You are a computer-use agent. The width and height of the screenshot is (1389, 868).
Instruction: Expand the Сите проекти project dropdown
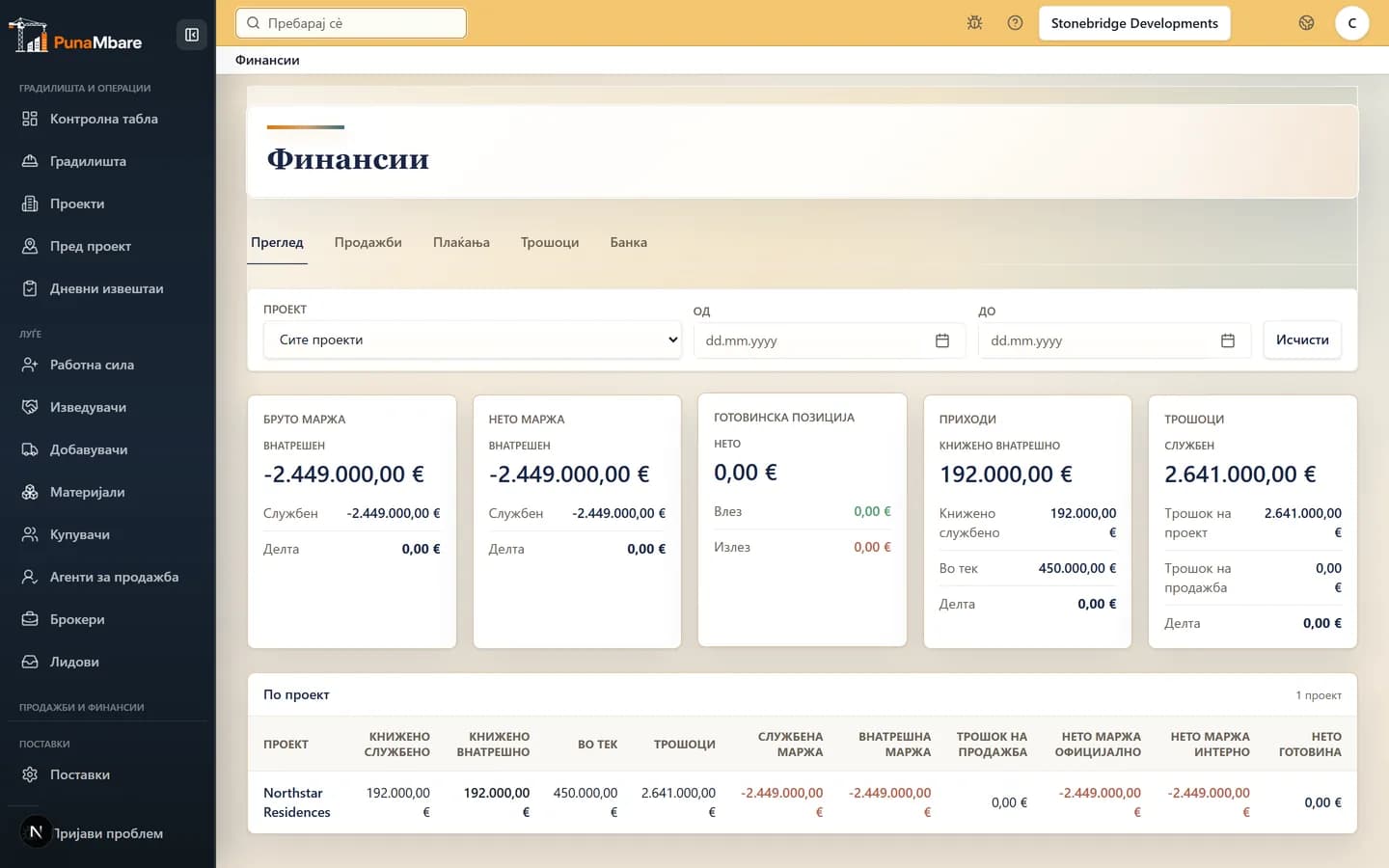coord(473,339)
